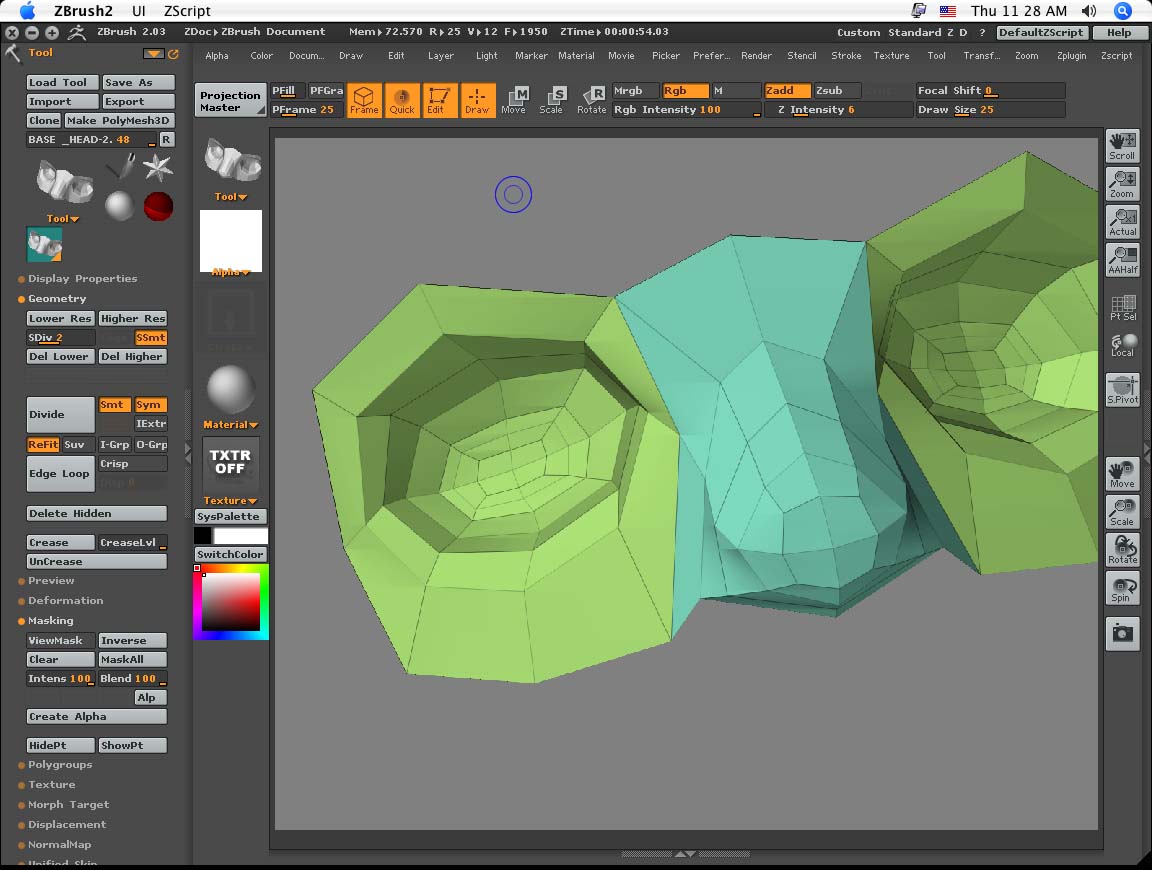Click the camera snapshot icon
Viewport: 1152px width, 870px height.
[x=1123, y=633]
